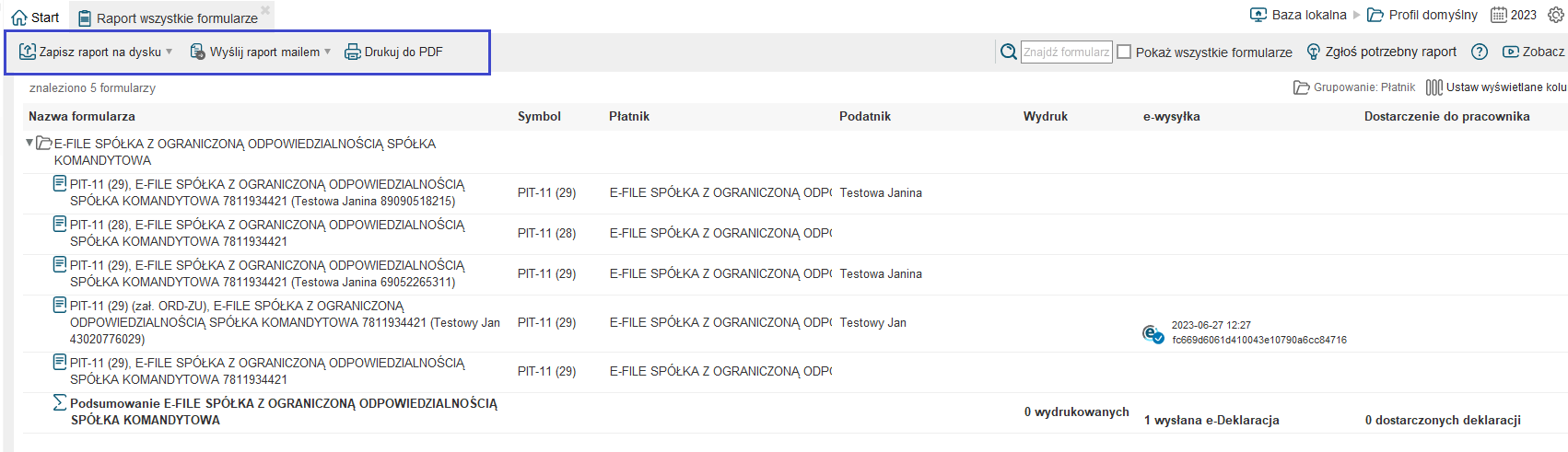Screen dimensions: 1568x452
Task: Open the help question mark icon
Action: point(1480,52)
